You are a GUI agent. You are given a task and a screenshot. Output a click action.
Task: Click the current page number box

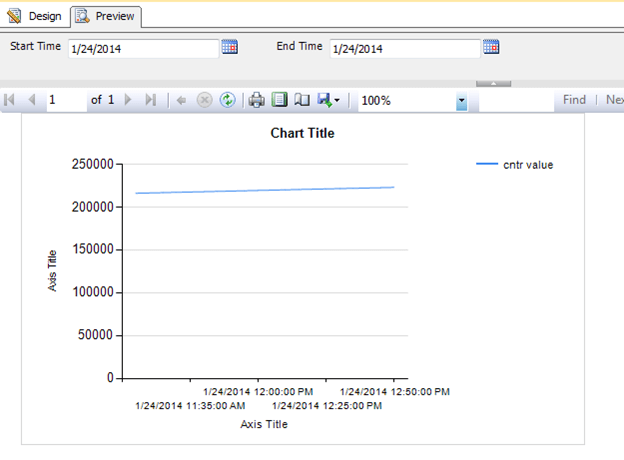coord(66,100)
